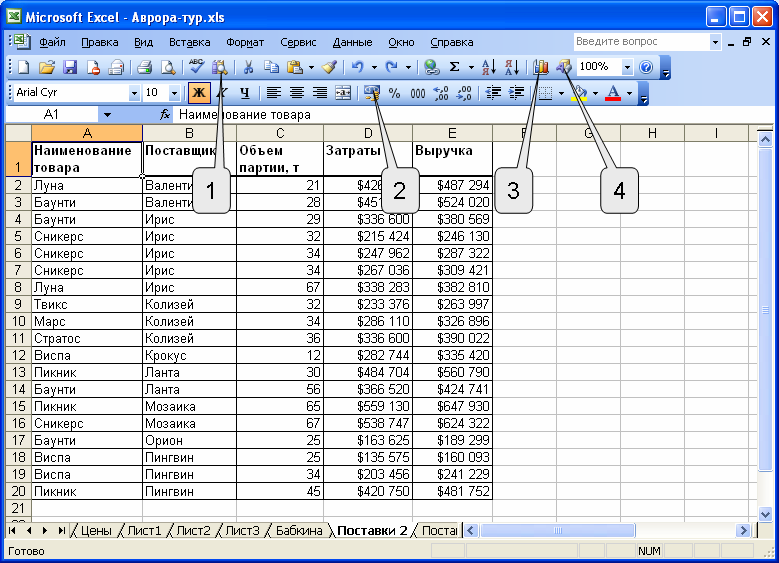This screenshot has width=779, height=563.
Task: Toggle center alignment
Action: [297, 93]
